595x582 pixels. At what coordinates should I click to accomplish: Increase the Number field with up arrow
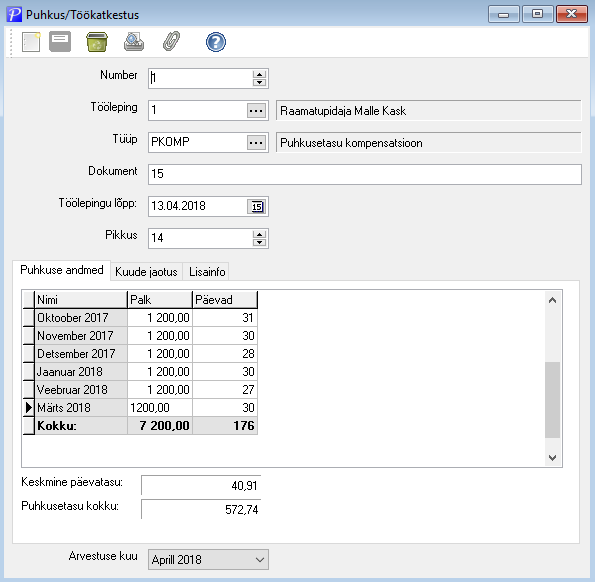259,74
